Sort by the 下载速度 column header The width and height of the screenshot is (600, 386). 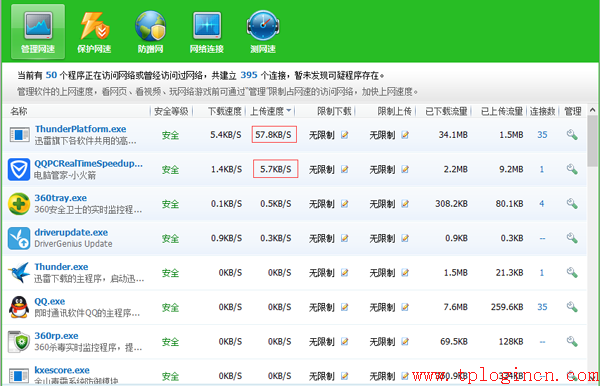(225, 111)
